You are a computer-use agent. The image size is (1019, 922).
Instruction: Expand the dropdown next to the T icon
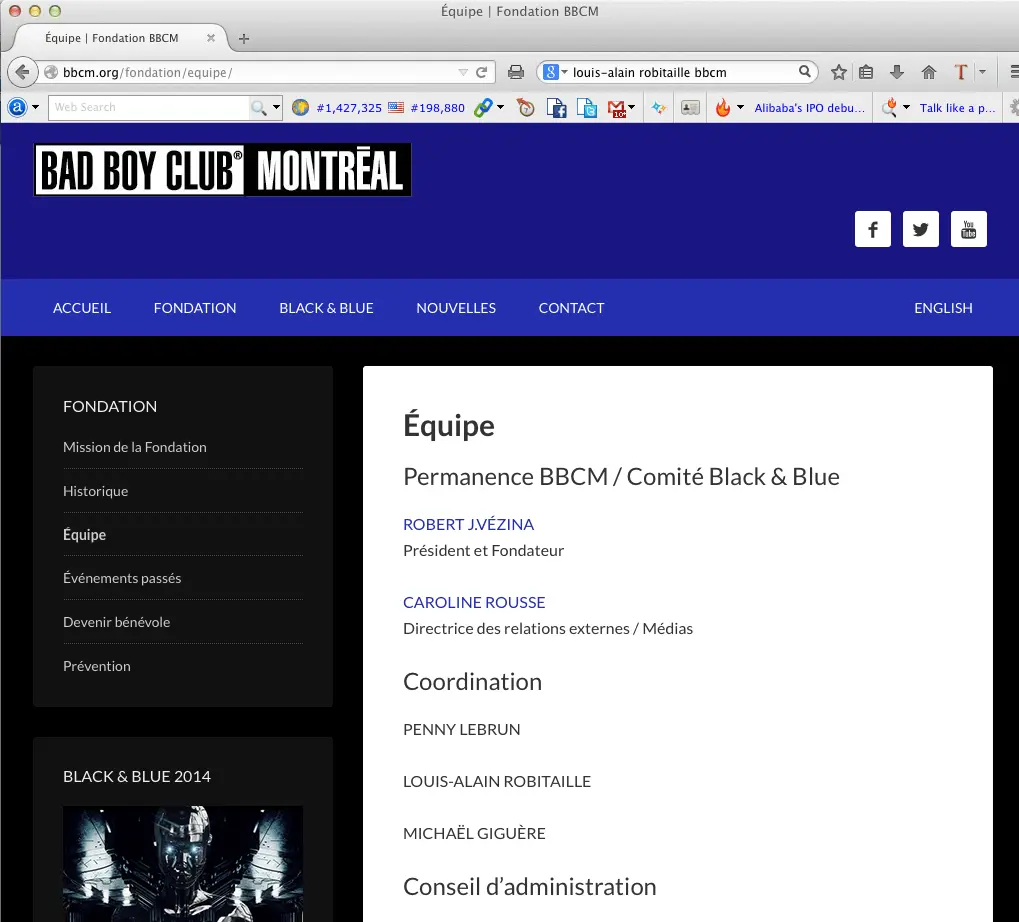click(x=982, y=72)
